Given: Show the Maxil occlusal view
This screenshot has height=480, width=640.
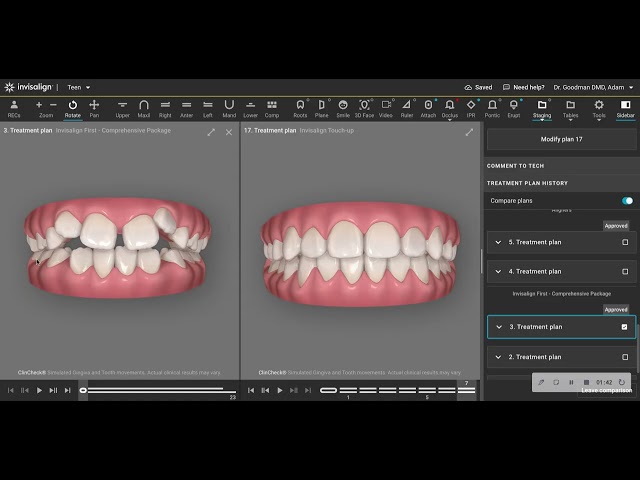Looking at the screenshot, I should pyautogui.click(x=144, y=109).
